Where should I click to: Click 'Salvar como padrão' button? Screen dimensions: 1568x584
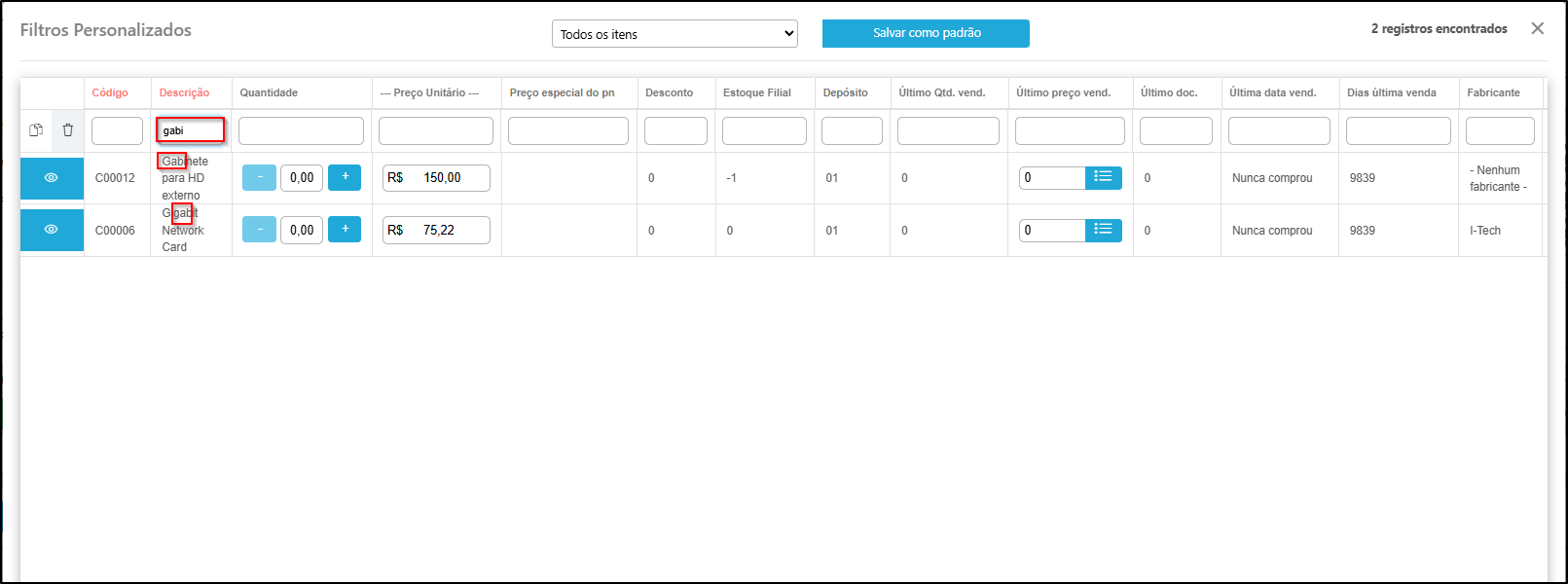tap(926, 33)
